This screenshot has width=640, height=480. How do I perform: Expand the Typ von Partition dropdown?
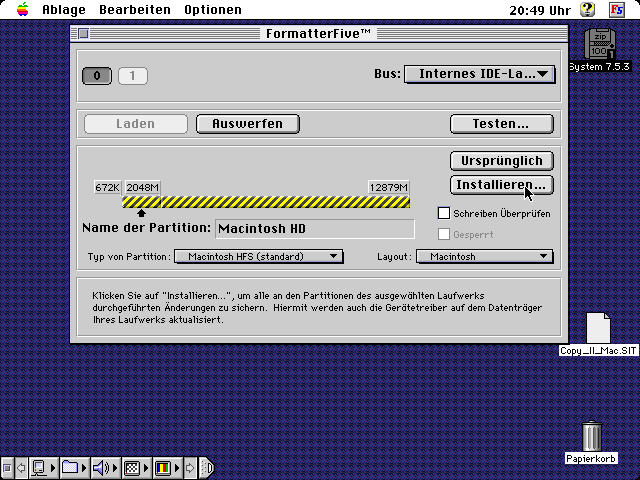(x=258, y=257)
